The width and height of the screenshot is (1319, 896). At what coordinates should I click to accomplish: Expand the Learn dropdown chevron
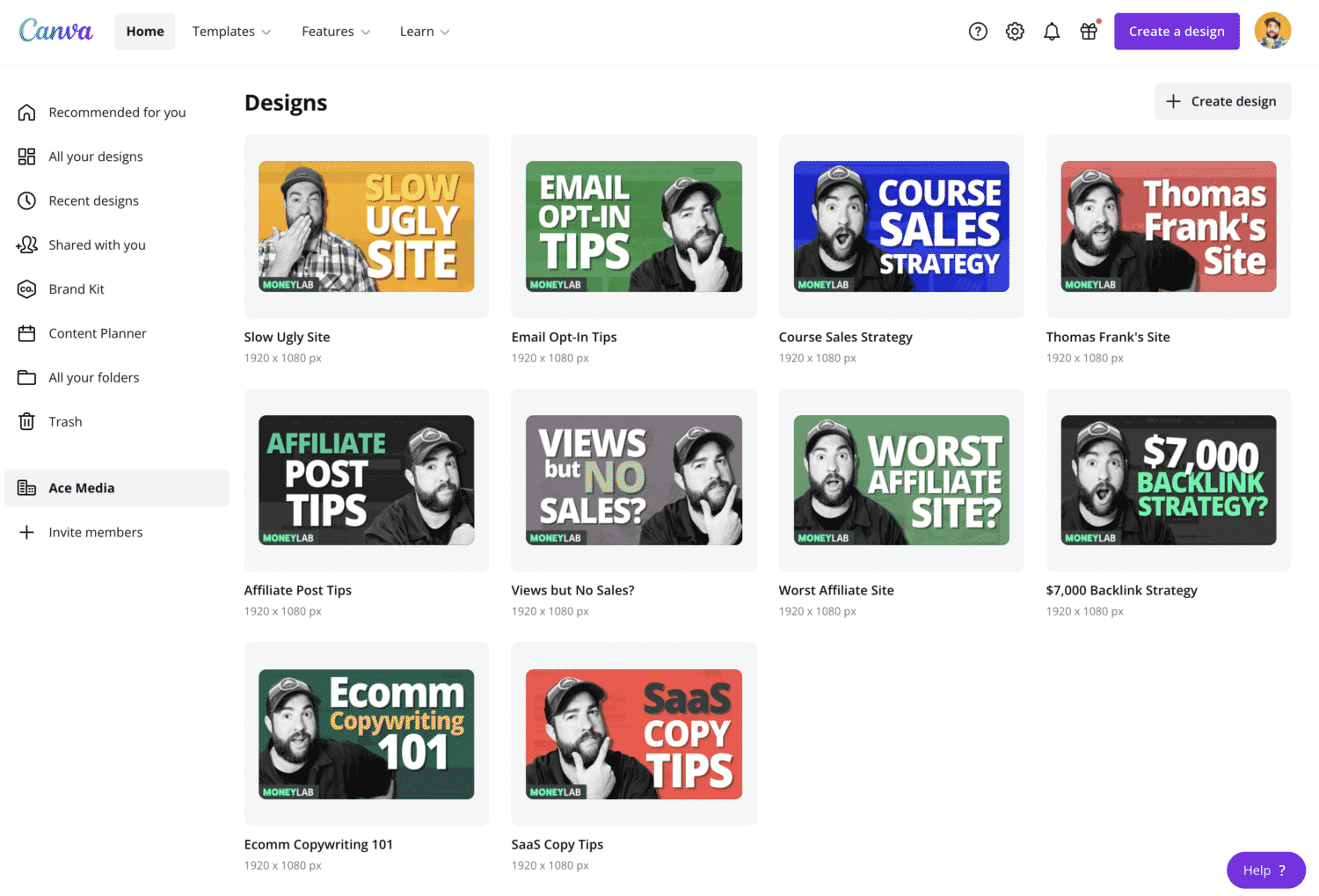pyautogui.click(x=445, y=33)
